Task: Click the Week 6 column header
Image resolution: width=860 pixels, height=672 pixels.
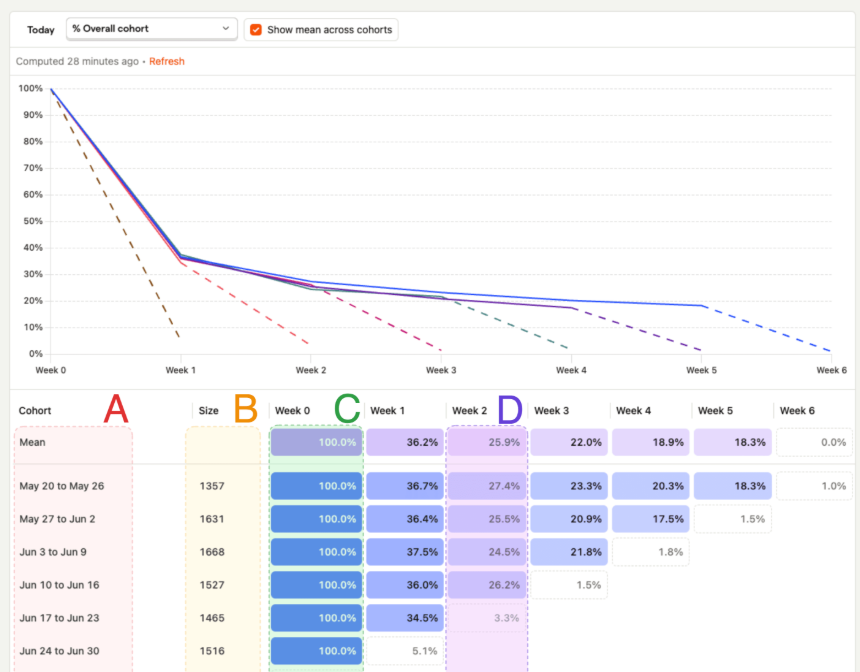Action: 797,411
